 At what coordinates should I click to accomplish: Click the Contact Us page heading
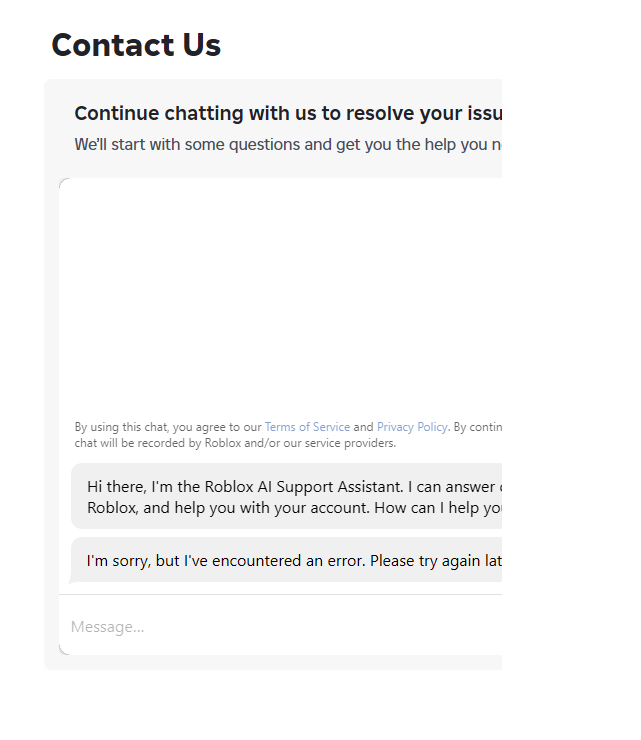136,45
